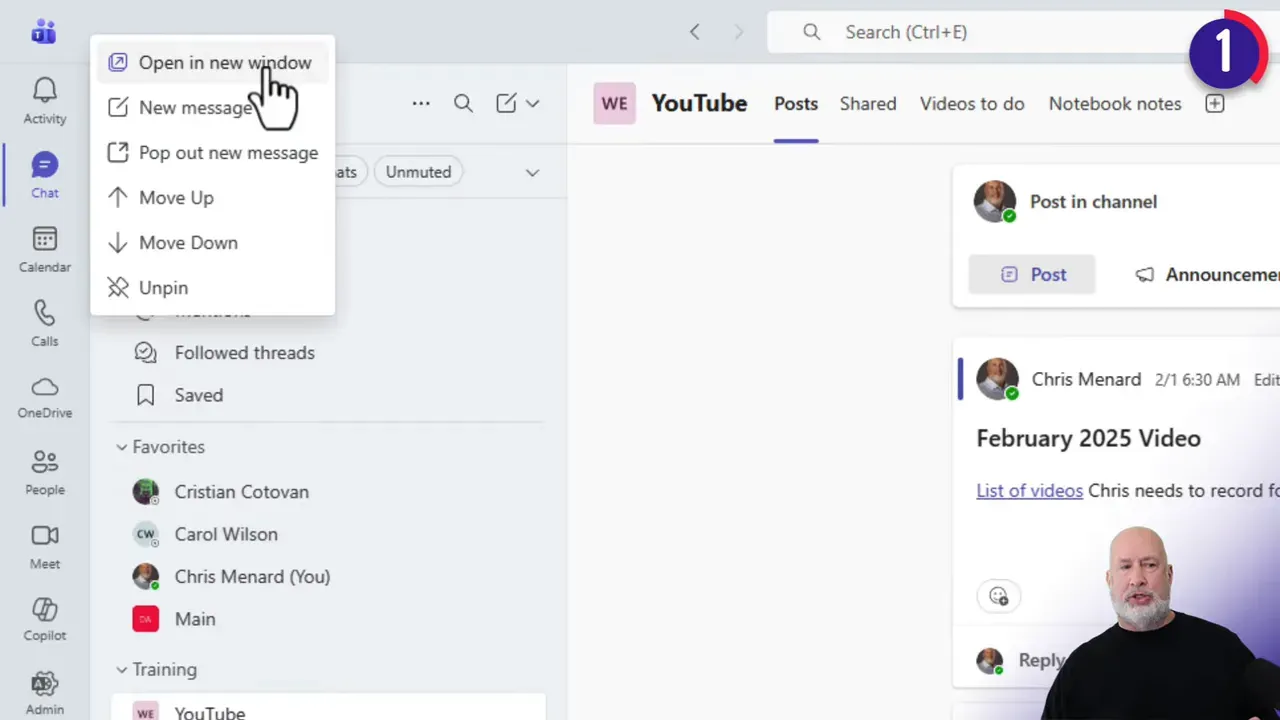The image size is (1280, 720).
Task: Select 'Pop out new message' from the menu
Action: [x=228, y=152]
